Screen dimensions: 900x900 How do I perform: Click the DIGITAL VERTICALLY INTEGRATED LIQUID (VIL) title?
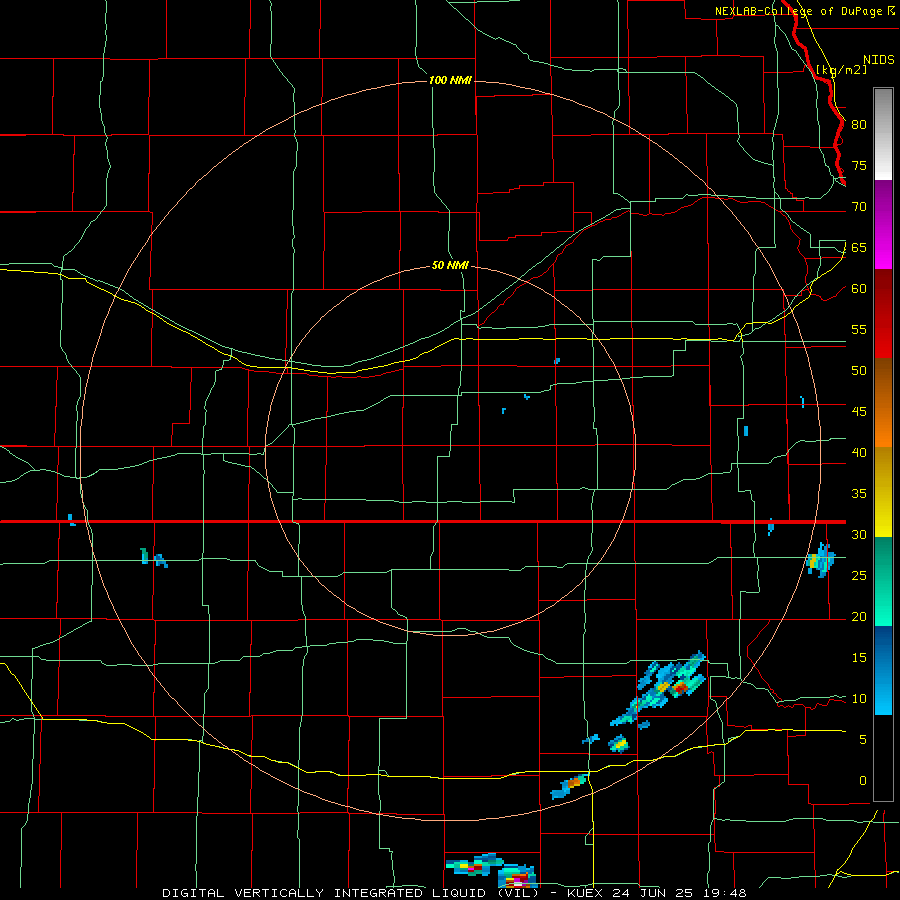[x=350, y=893]
